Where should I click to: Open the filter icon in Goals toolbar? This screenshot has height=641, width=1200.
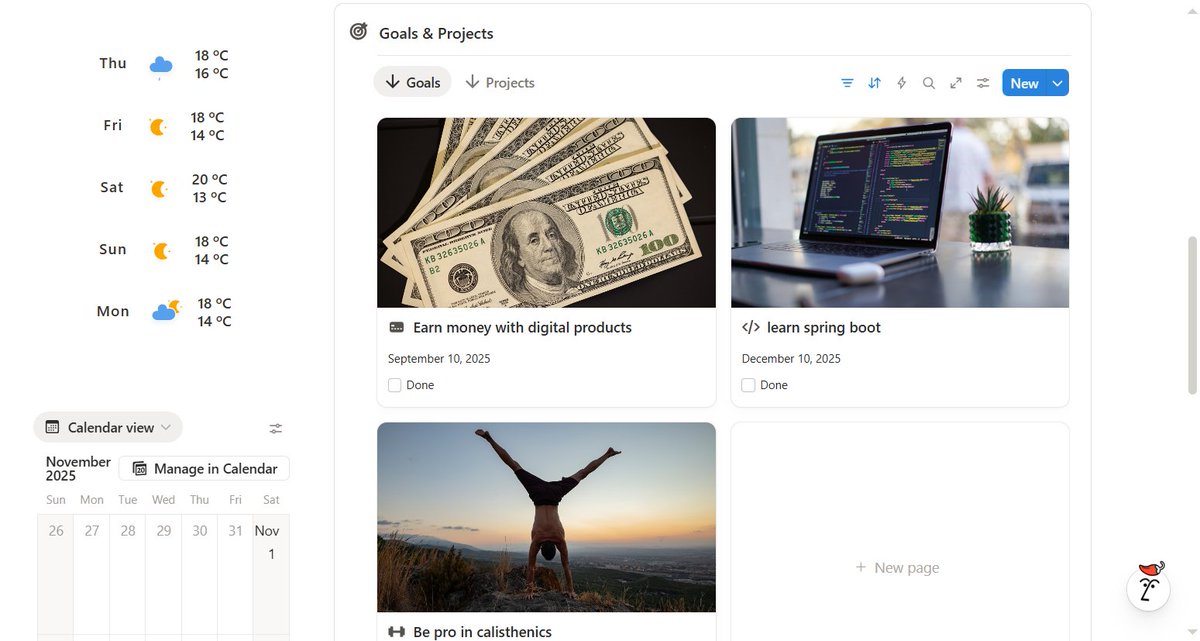[847, 83]
